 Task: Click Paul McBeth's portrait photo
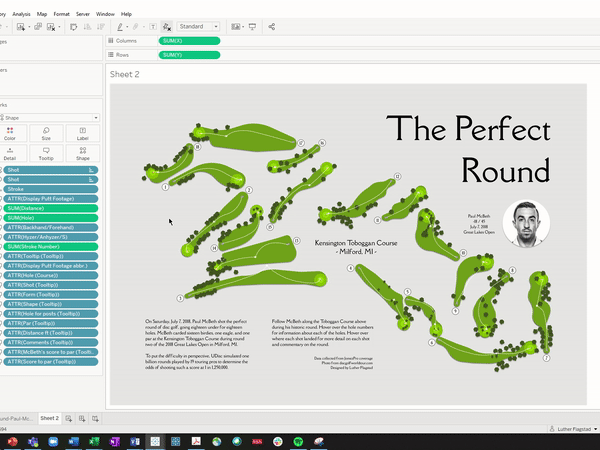click(526, 222)
